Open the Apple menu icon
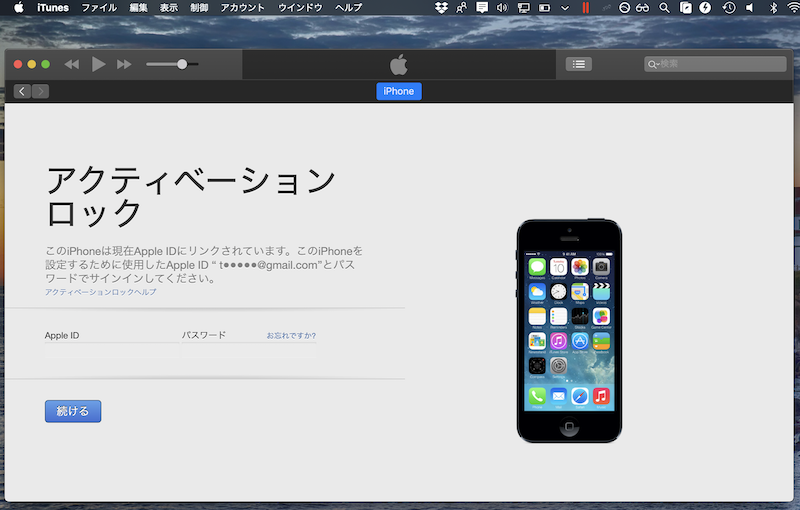This screenshot has width=800, height=510. [18, 7]
